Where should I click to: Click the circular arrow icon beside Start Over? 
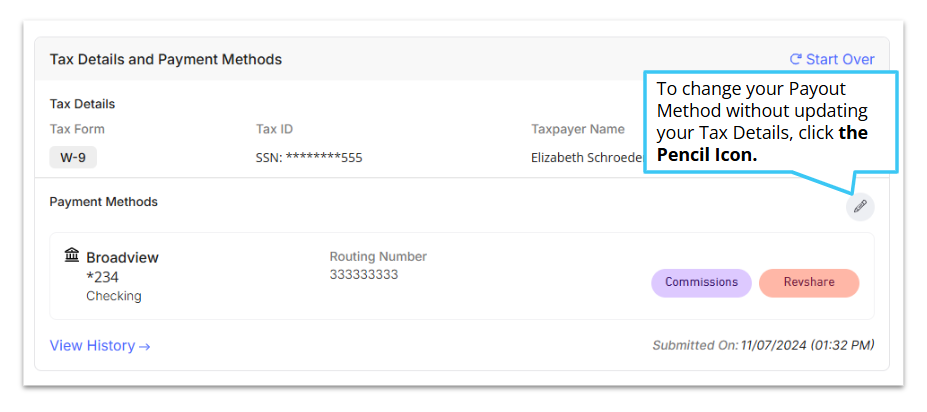coord(796,59)
